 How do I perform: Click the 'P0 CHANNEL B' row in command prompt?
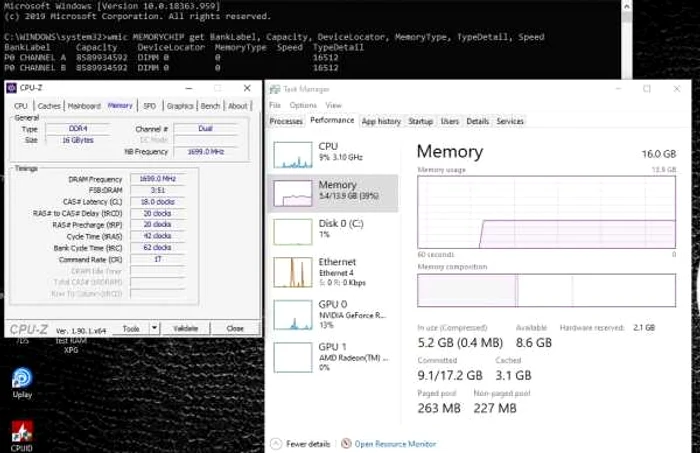coord(171,68)
